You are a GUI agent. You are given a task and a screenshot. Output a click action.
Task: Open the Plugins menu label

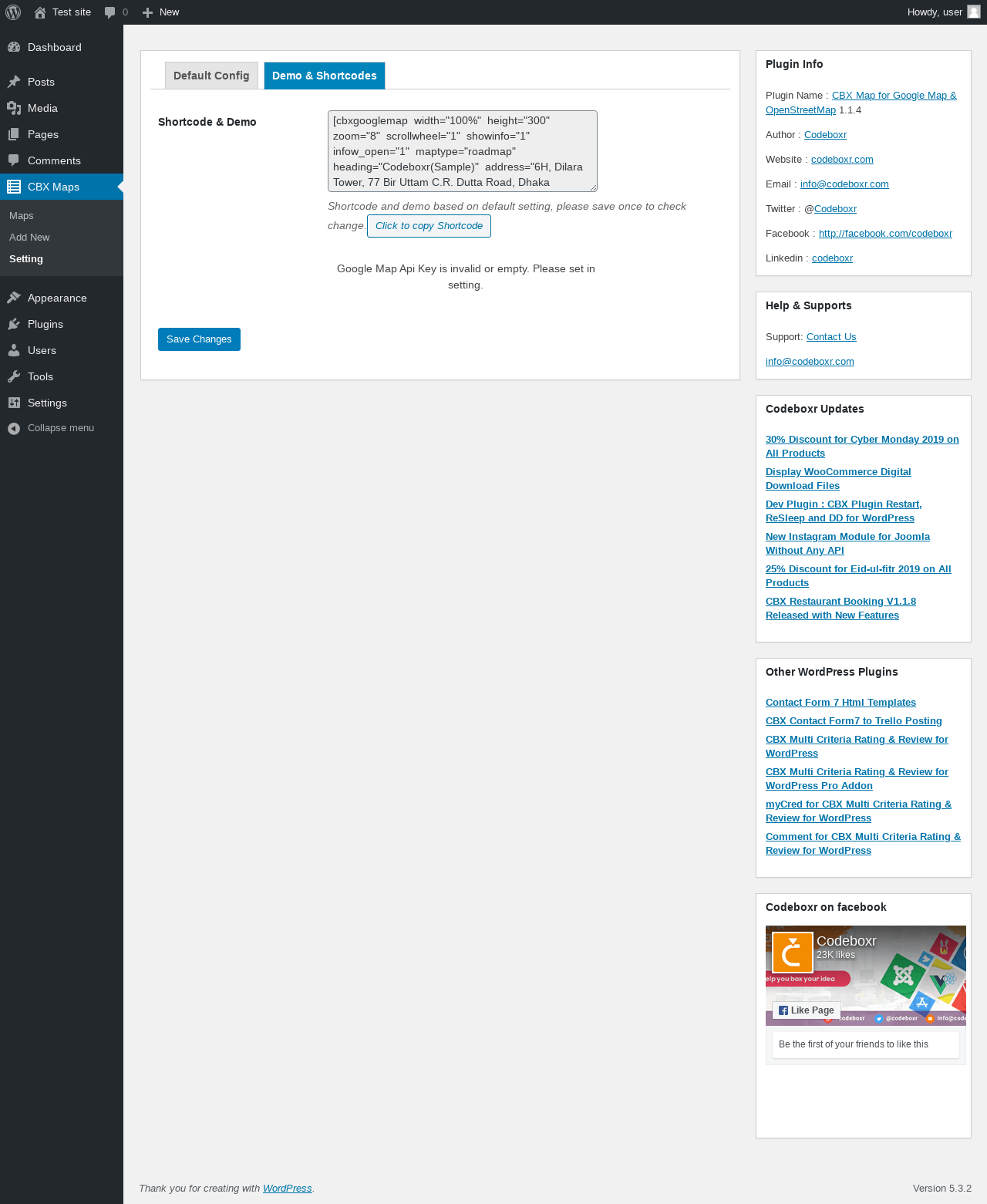(45, 324)
